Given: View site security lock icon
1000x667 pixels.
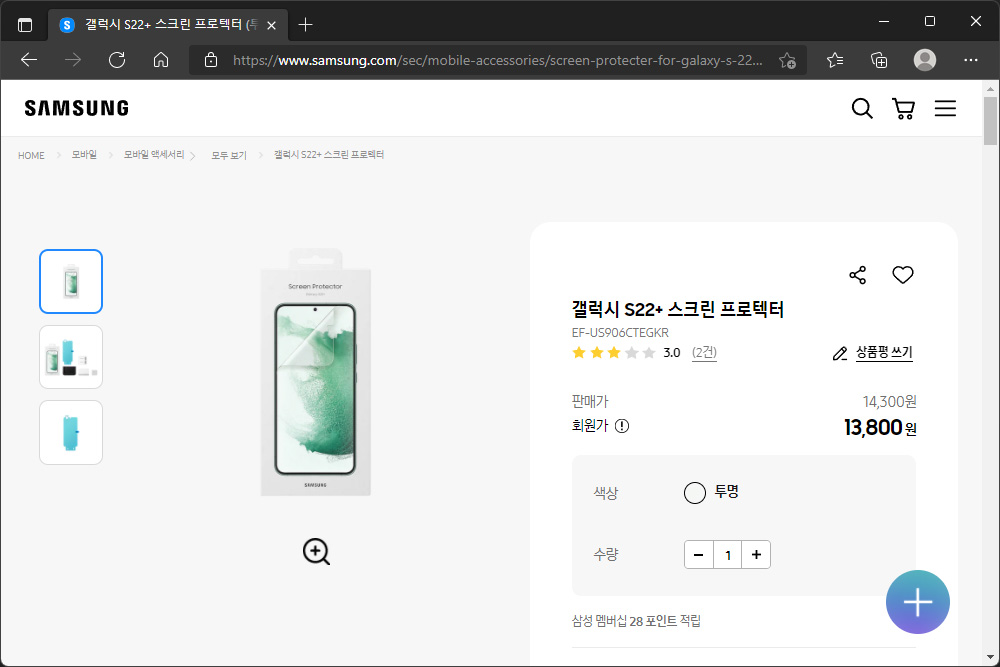Looking at the screenshot, I should tap(210, 60).
